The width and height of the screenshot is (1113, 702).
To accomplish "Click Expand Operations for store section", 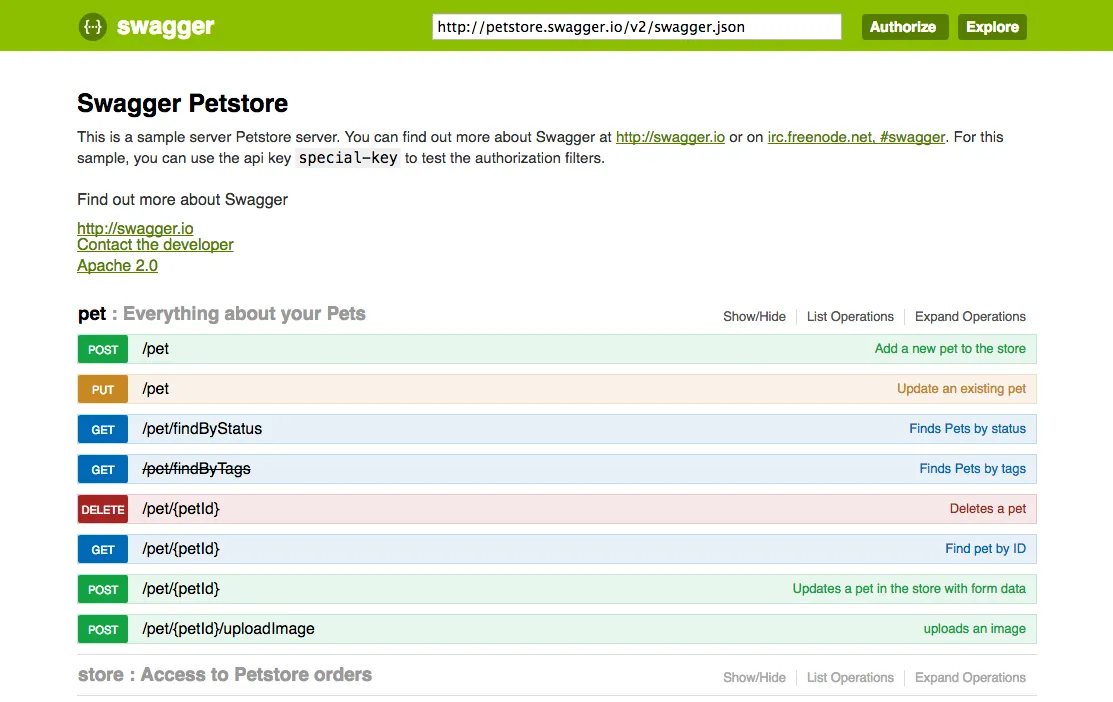I will click(x=970, y=677).
